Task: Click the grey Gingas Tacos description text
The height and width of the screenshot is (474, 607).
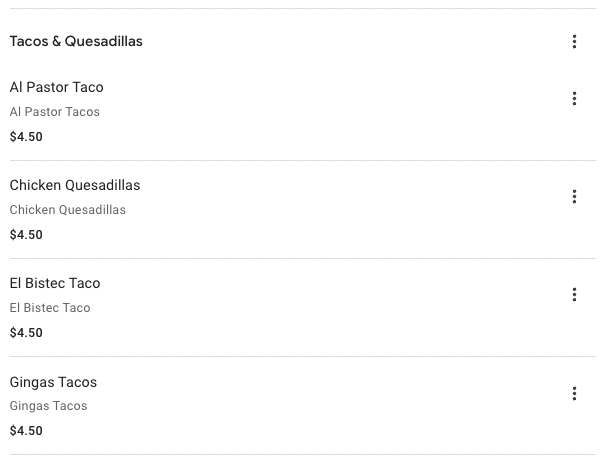Action: (49, 406)
